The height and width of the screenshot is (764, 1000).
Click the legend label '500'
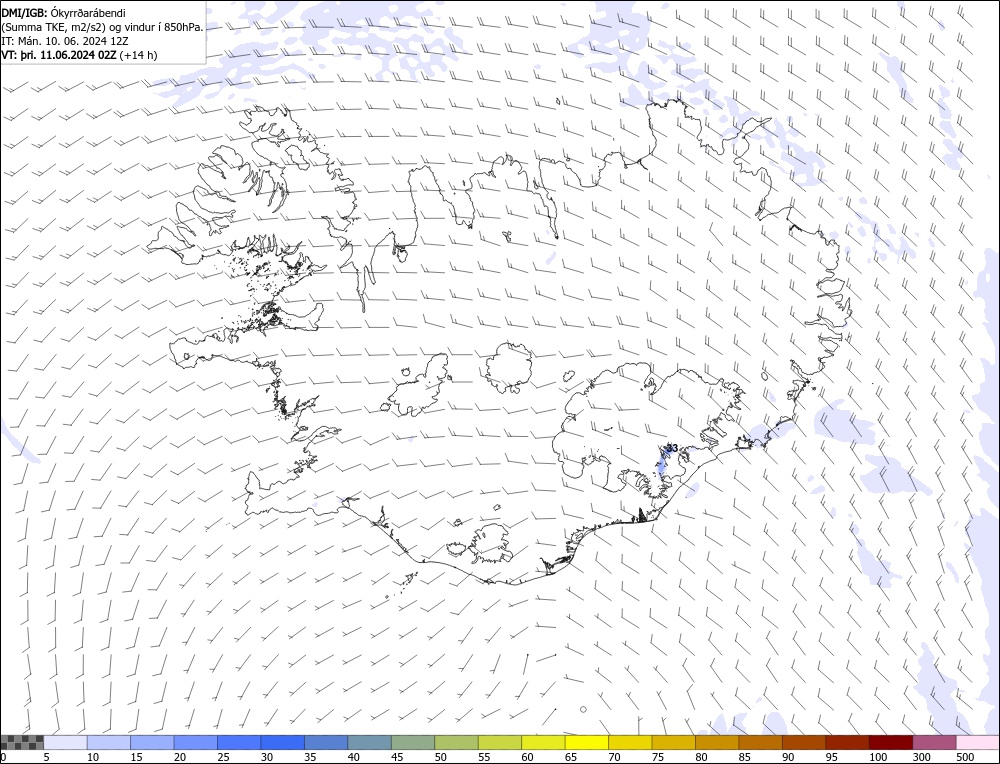pyautogui.click(x=964, y=757)
